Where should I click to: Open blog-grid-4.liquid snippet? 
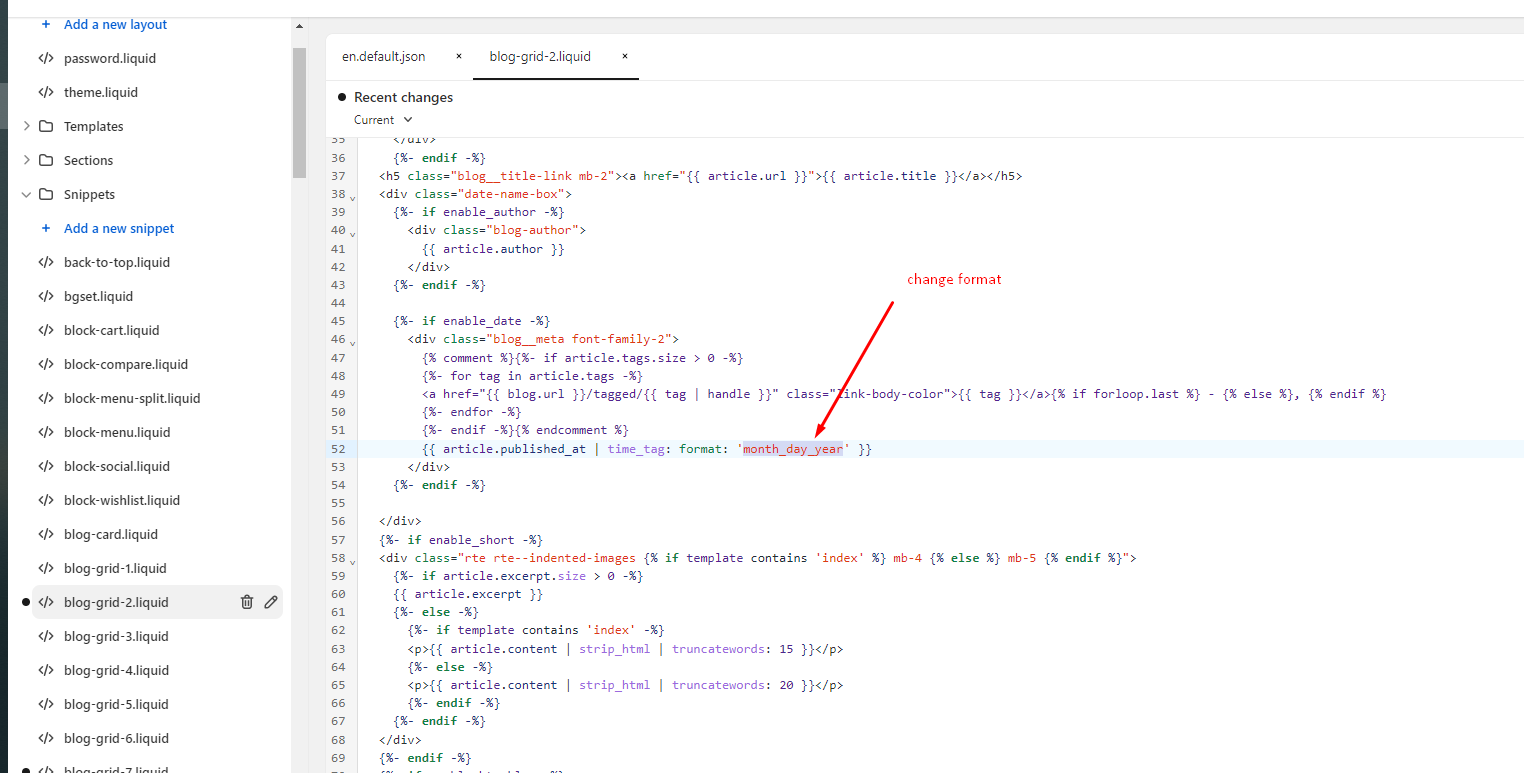(x=116, y=670)
